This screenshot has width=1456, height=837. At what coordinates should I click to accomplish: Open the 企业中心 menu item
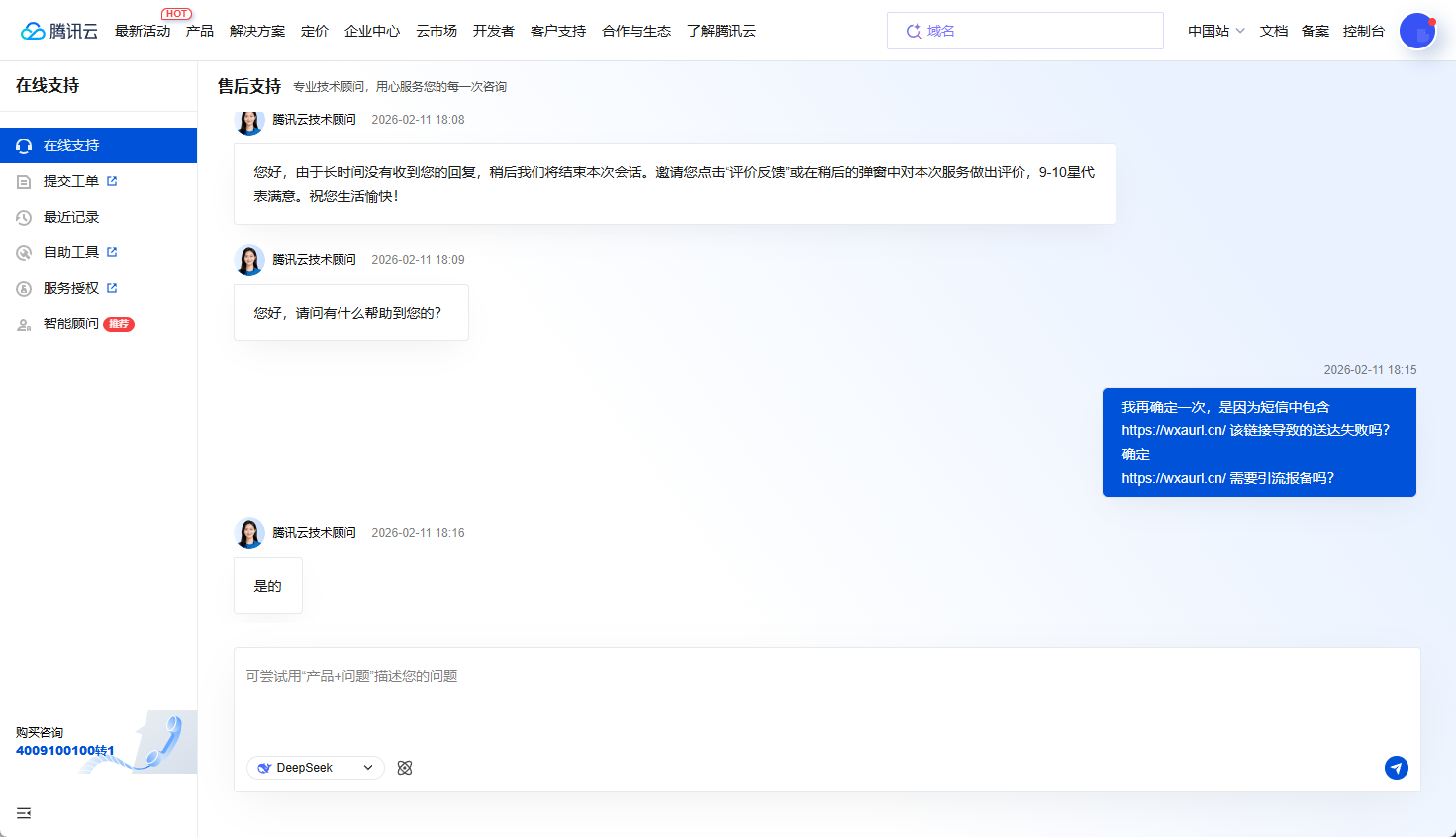click(372, 31)
